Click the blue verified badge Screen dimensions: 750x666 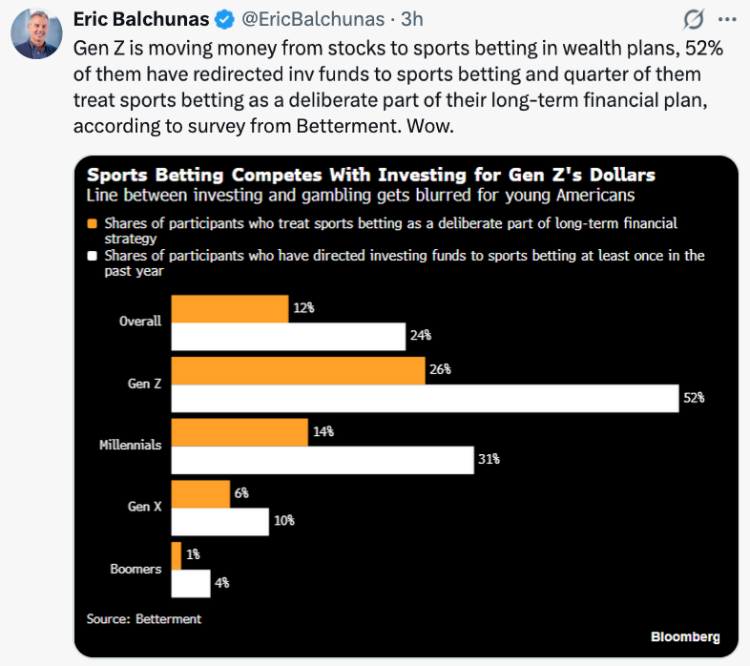pos(225,20)
